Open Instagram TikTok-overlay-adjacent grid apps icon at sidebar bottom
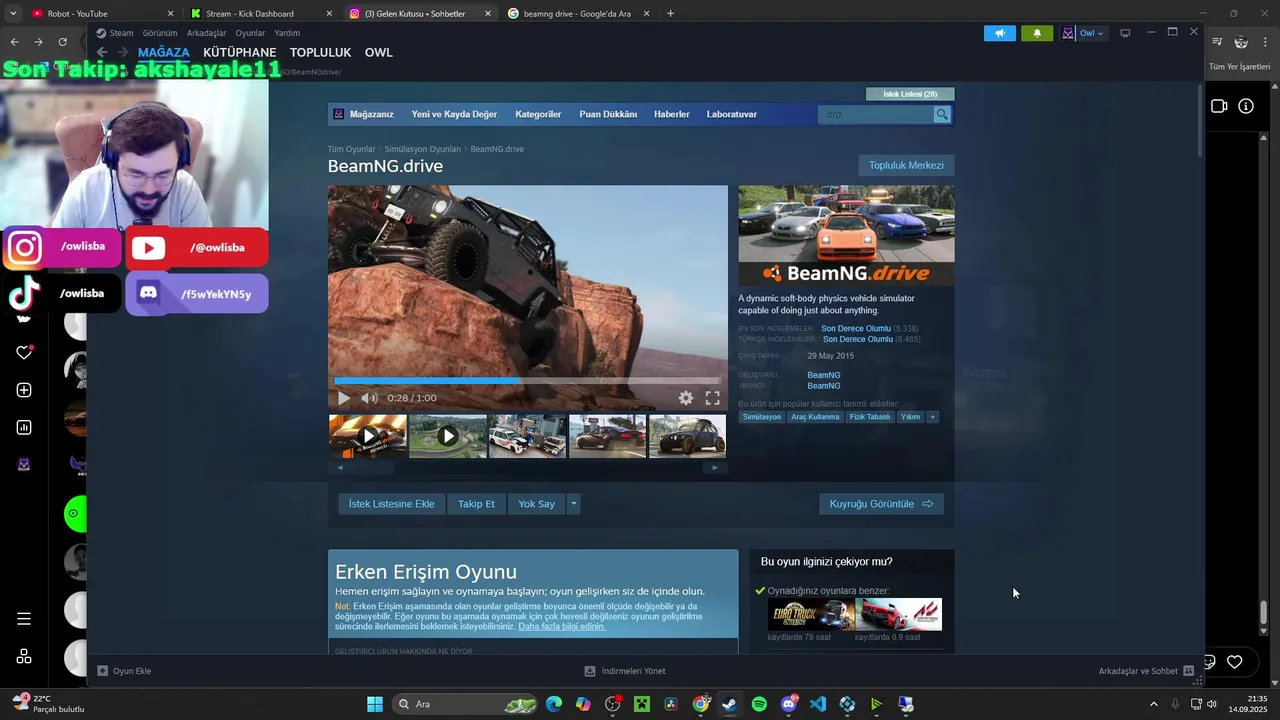 (x=24, y=656)
